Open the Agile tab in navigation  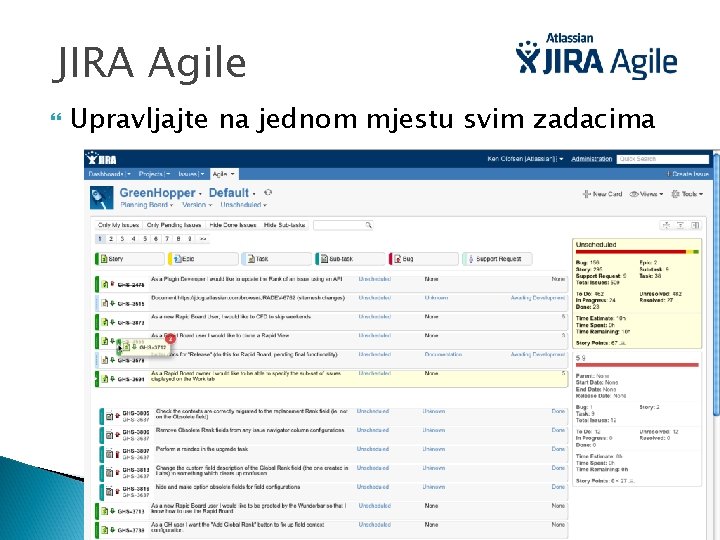[x=224, y=174]
